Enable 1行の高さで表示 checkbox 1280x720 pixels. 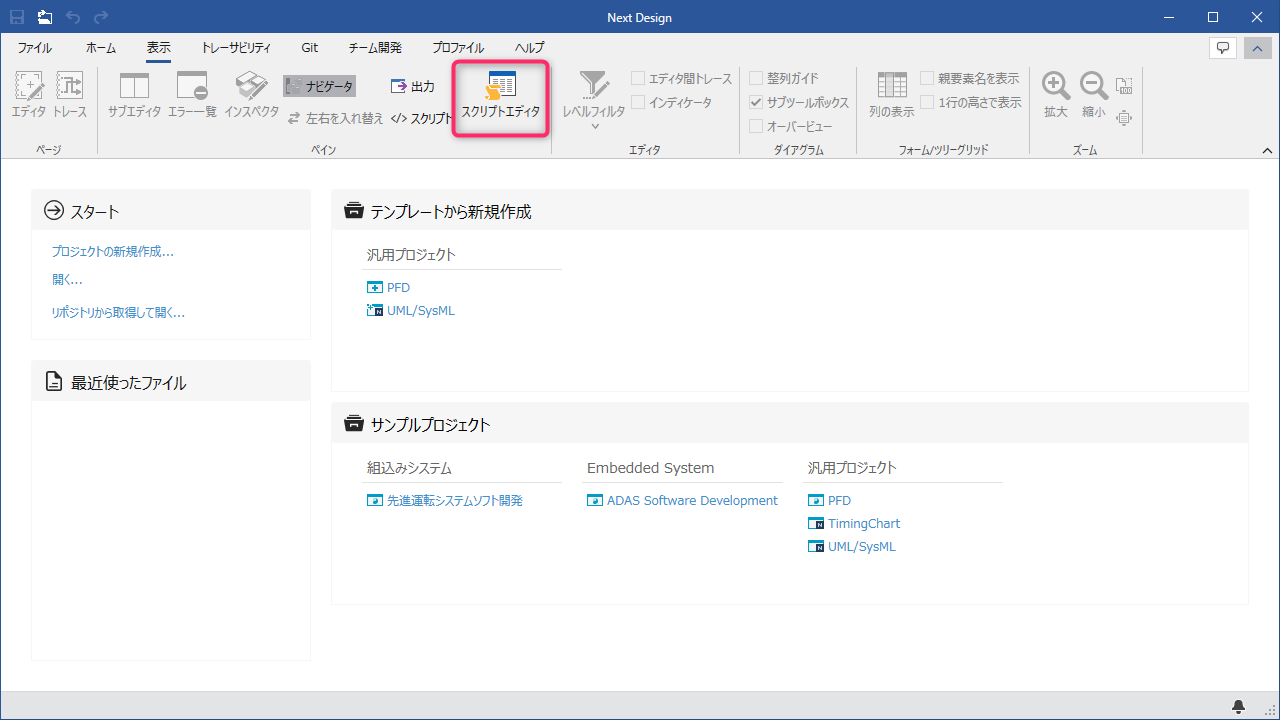click(x=971, y=102)
